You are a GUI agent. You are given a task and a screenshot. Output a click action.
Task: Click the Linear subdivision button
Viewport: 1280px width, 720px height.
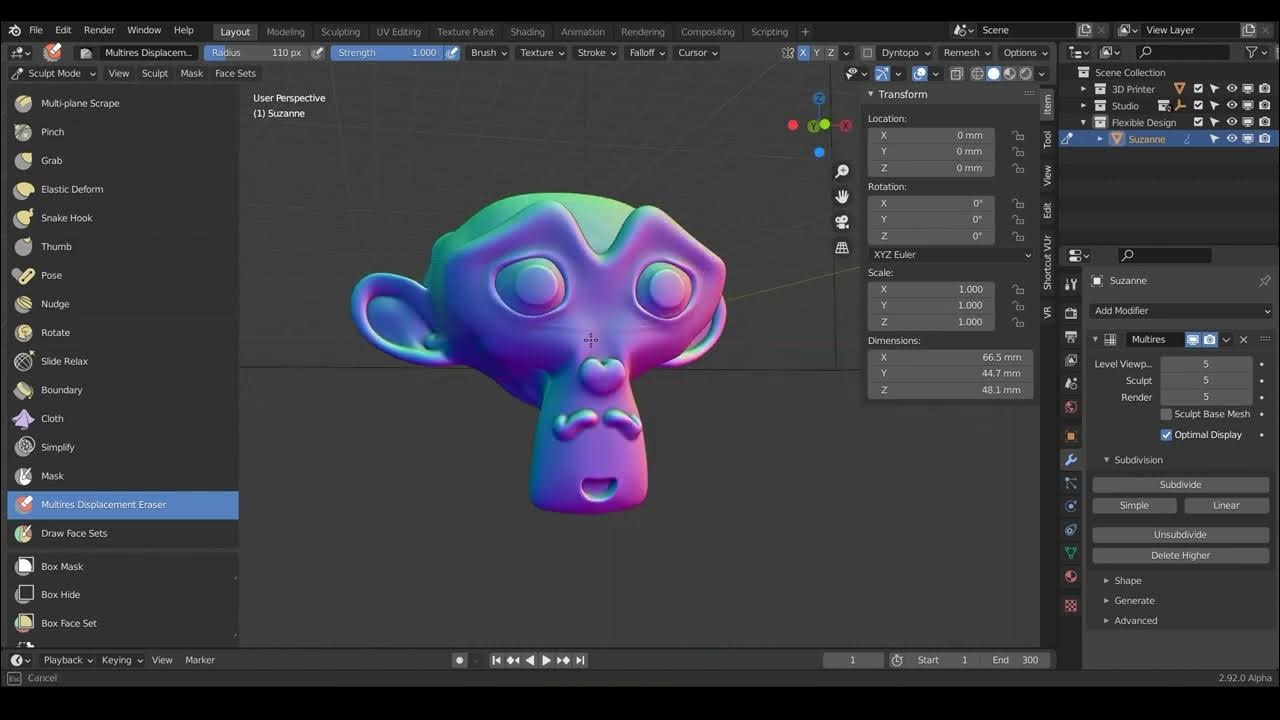tap(1226, 506)
